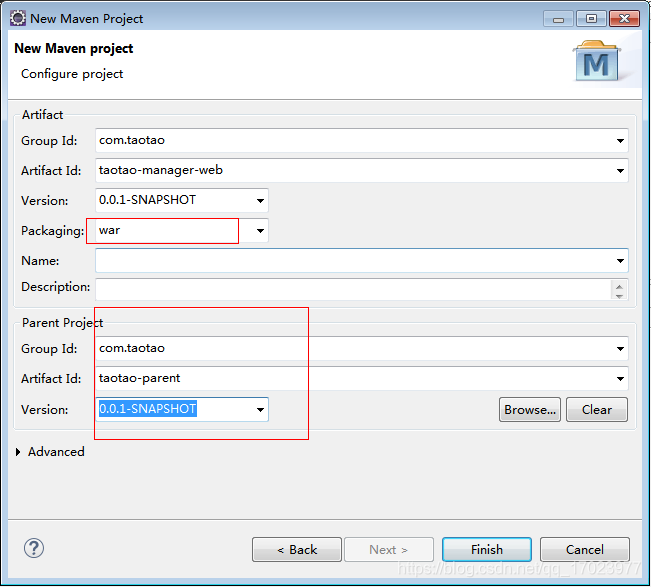Minimize the New Maven Project window
651x587 pixels.
558,19
